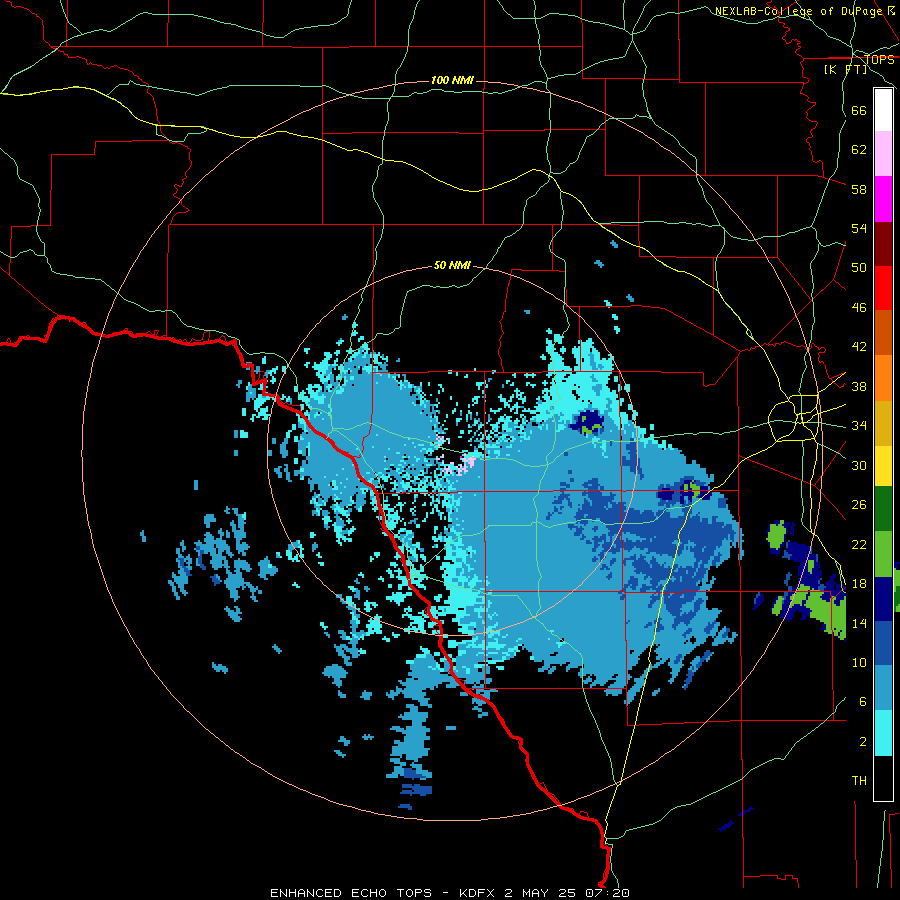900x900 pixels.
Task: Click the TH threshold label on the scale
Action: point(859,781)
